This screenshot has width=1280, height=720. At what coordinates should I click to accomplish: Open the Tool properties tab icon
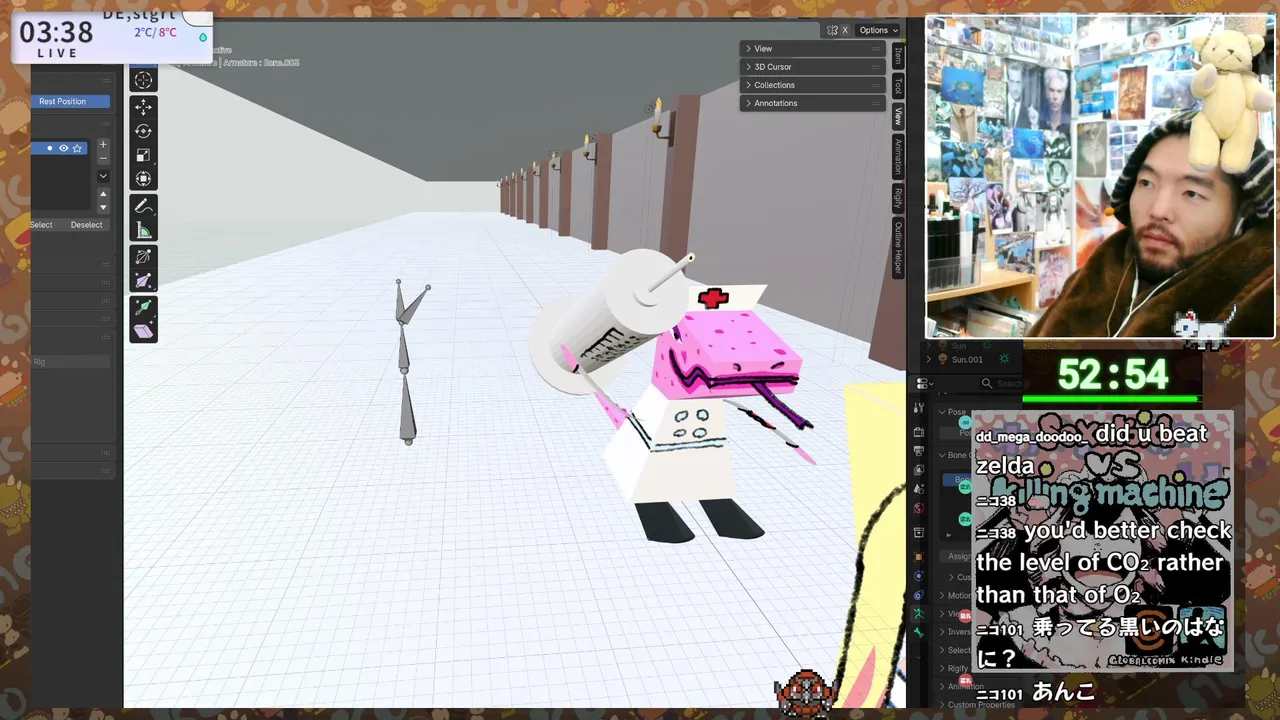(x=919, y=407)
